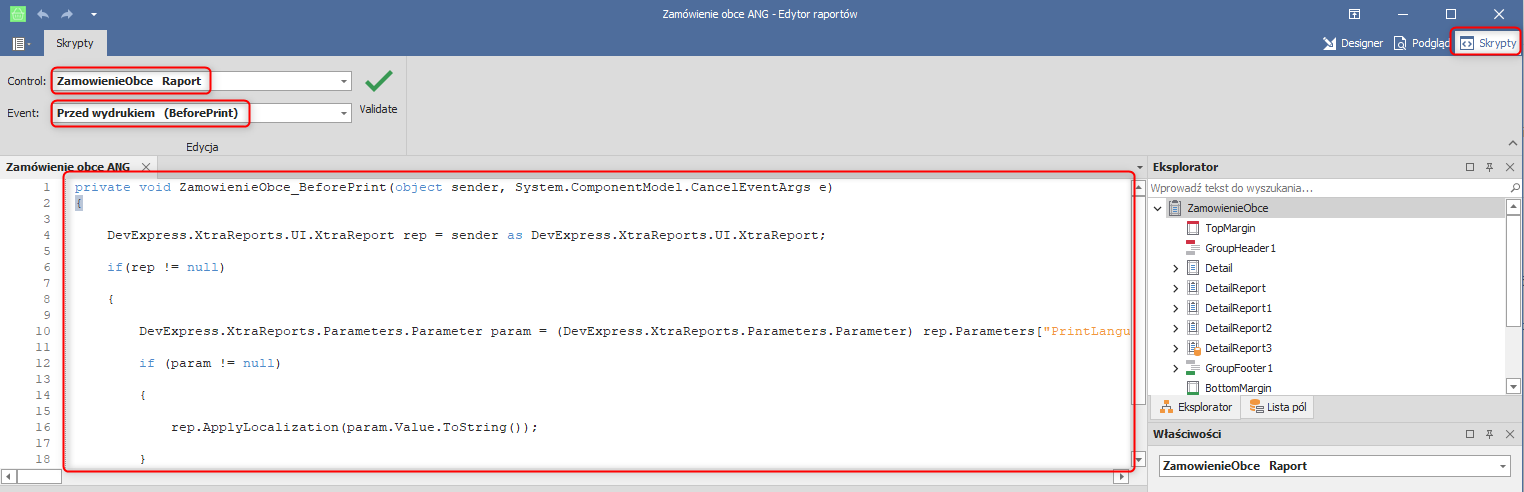1524x492 pixels.
Task: Click the Validate checkmark button
Action: pyautogui.click(x=378, y=83)
